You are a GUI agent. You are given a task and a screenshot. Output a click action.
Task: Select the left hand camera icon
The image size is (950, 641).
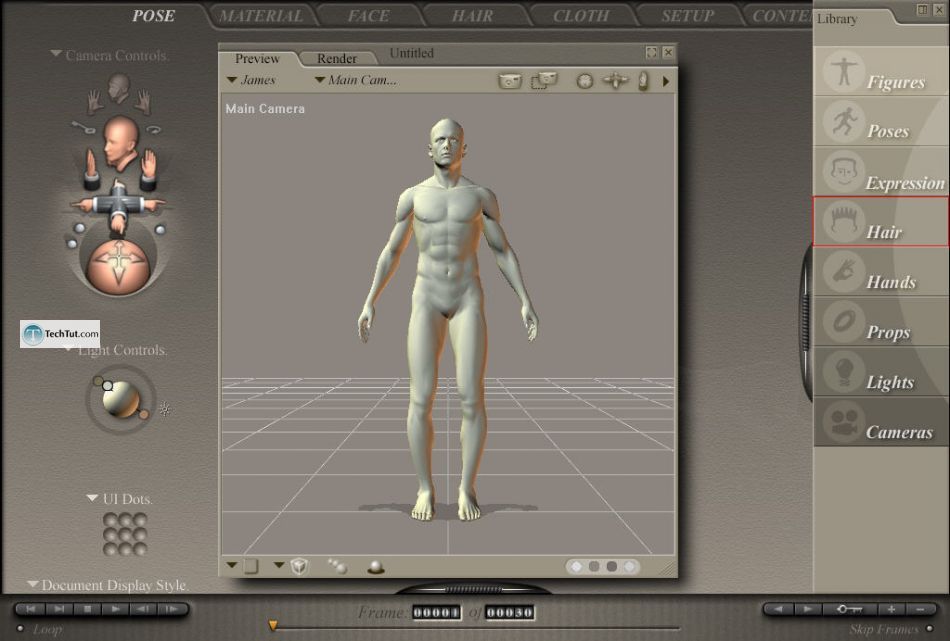tap(94, 102)
